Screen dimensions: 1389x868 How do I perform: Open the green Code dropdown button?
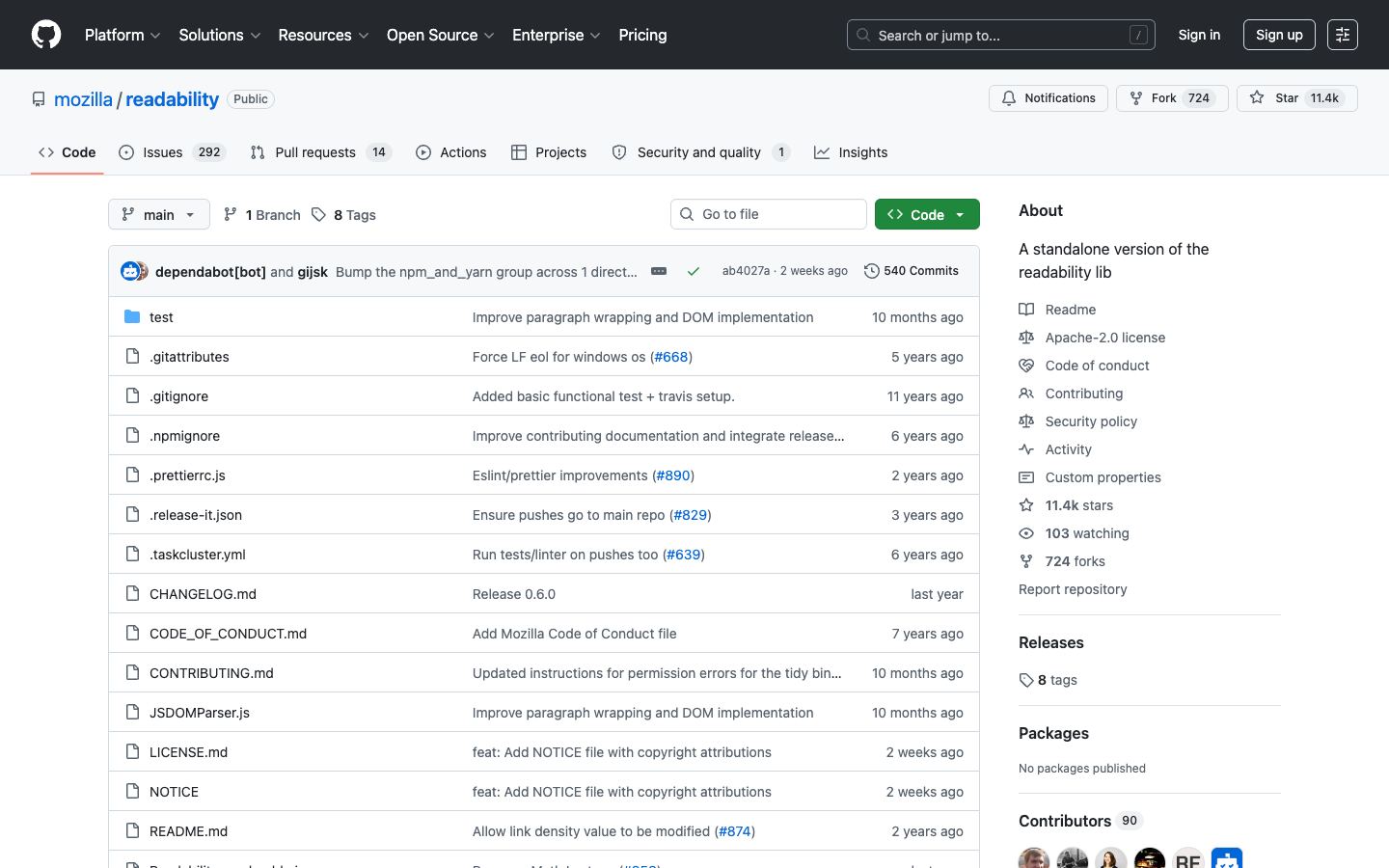[x=927, y=214]
